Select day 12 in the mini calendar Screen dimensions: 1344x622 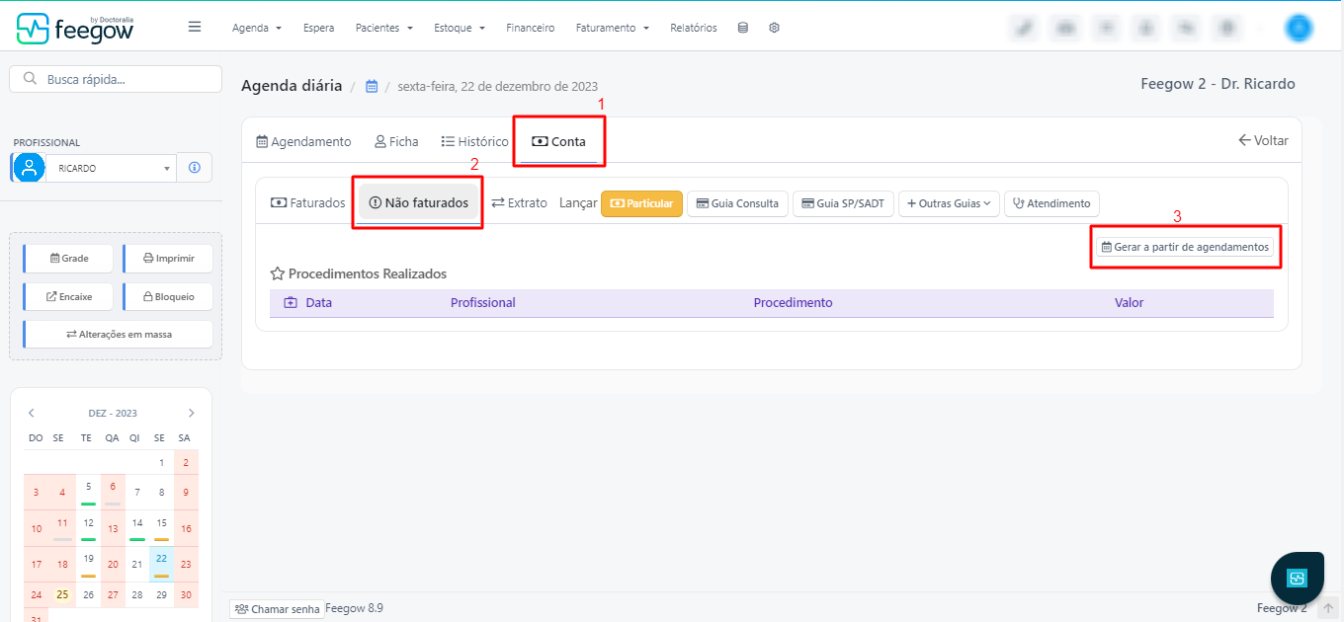[88, 526]
